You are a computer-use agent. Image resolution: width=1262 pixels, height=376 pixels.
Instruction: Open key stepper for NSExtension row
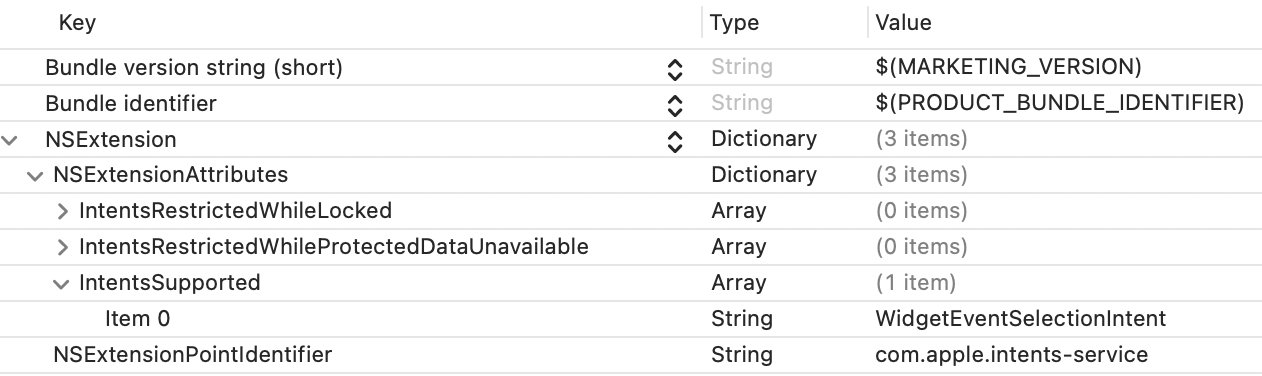(675, 140)
